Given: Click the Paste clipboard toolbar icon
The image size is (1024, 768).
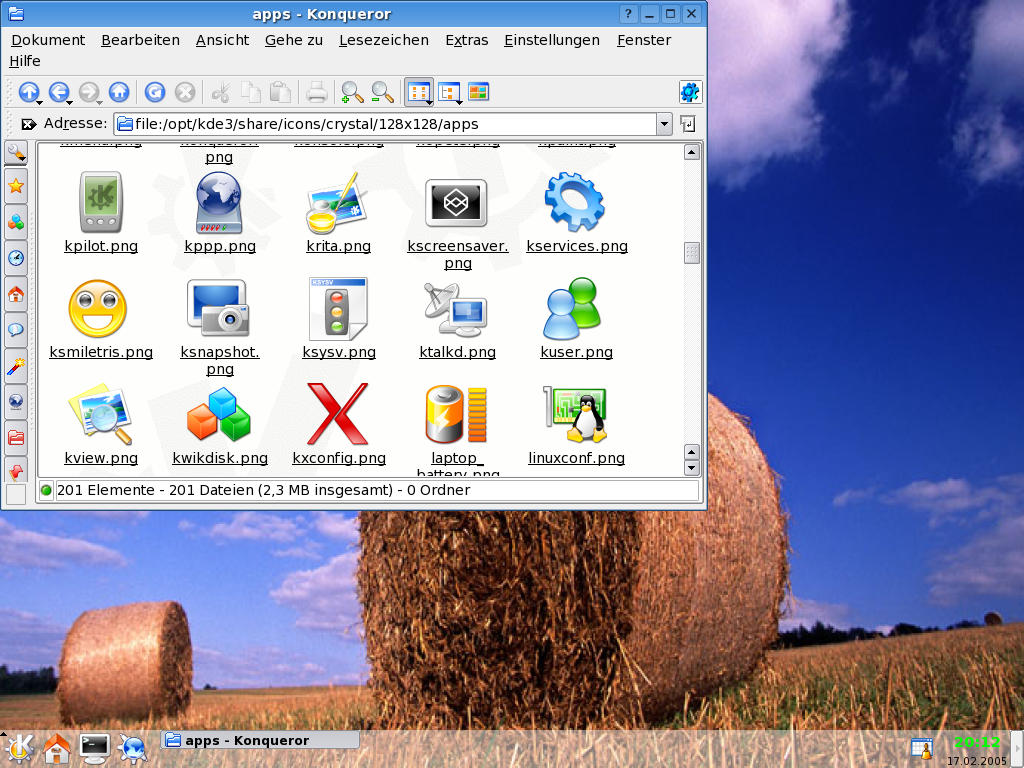Looking at the screenshot, I should tap(280, 92).
